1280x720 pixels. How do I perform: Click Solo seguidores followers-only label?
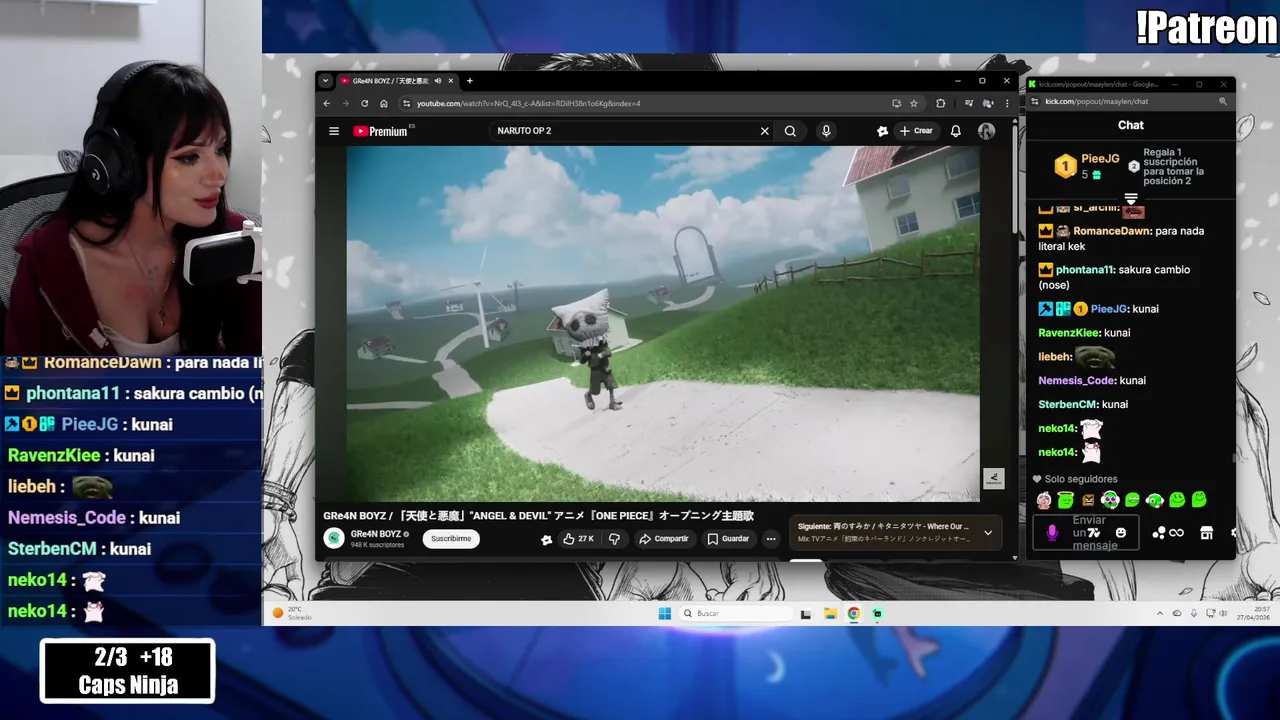click(1081, 479)
